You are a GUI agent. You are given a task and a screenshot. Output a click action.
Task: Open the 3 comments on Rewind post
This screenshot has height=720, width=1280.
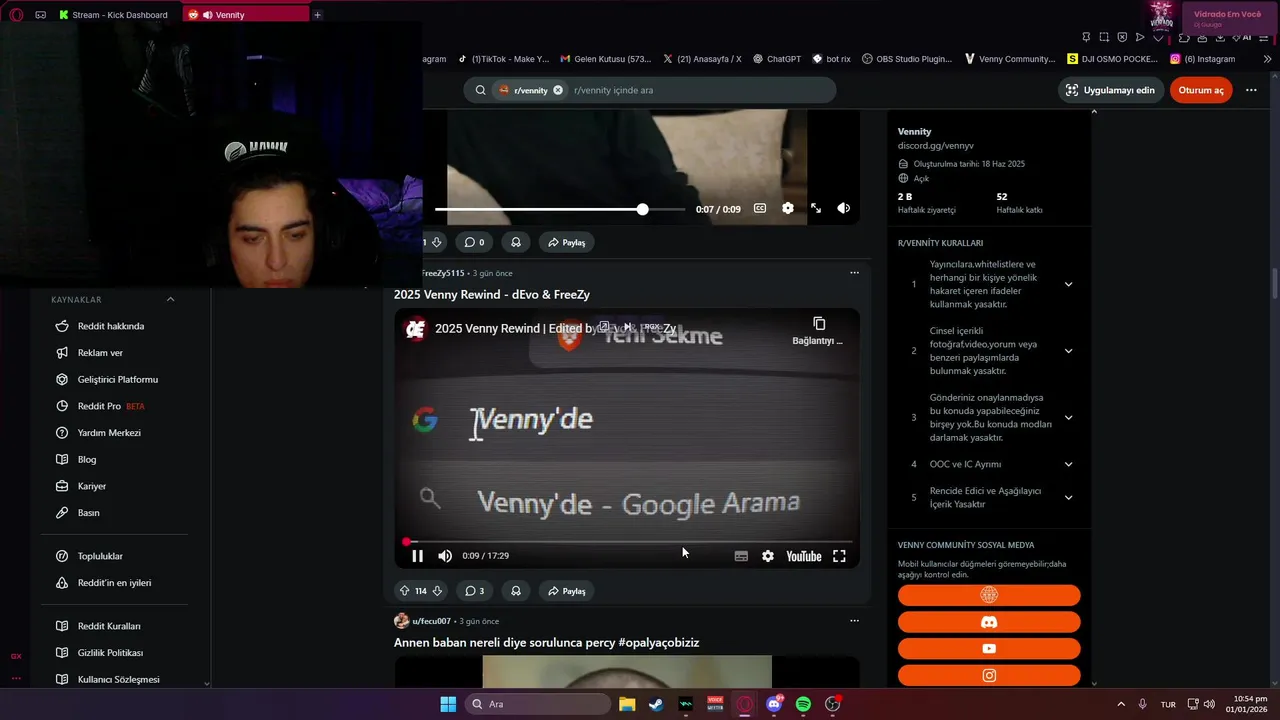475,591
